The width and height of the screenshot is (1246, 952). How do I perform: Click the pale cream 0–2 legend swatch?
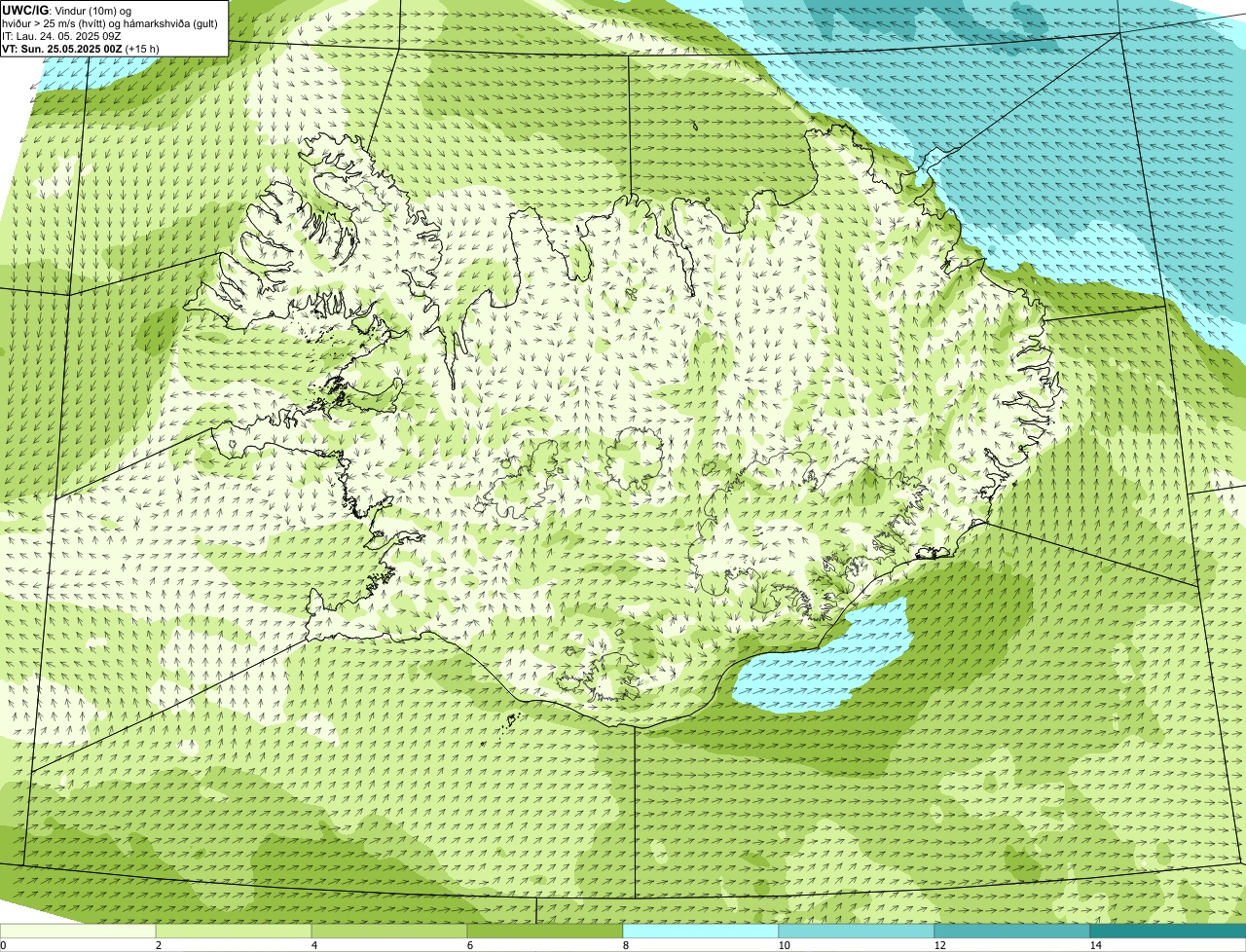tap(78, 931)
